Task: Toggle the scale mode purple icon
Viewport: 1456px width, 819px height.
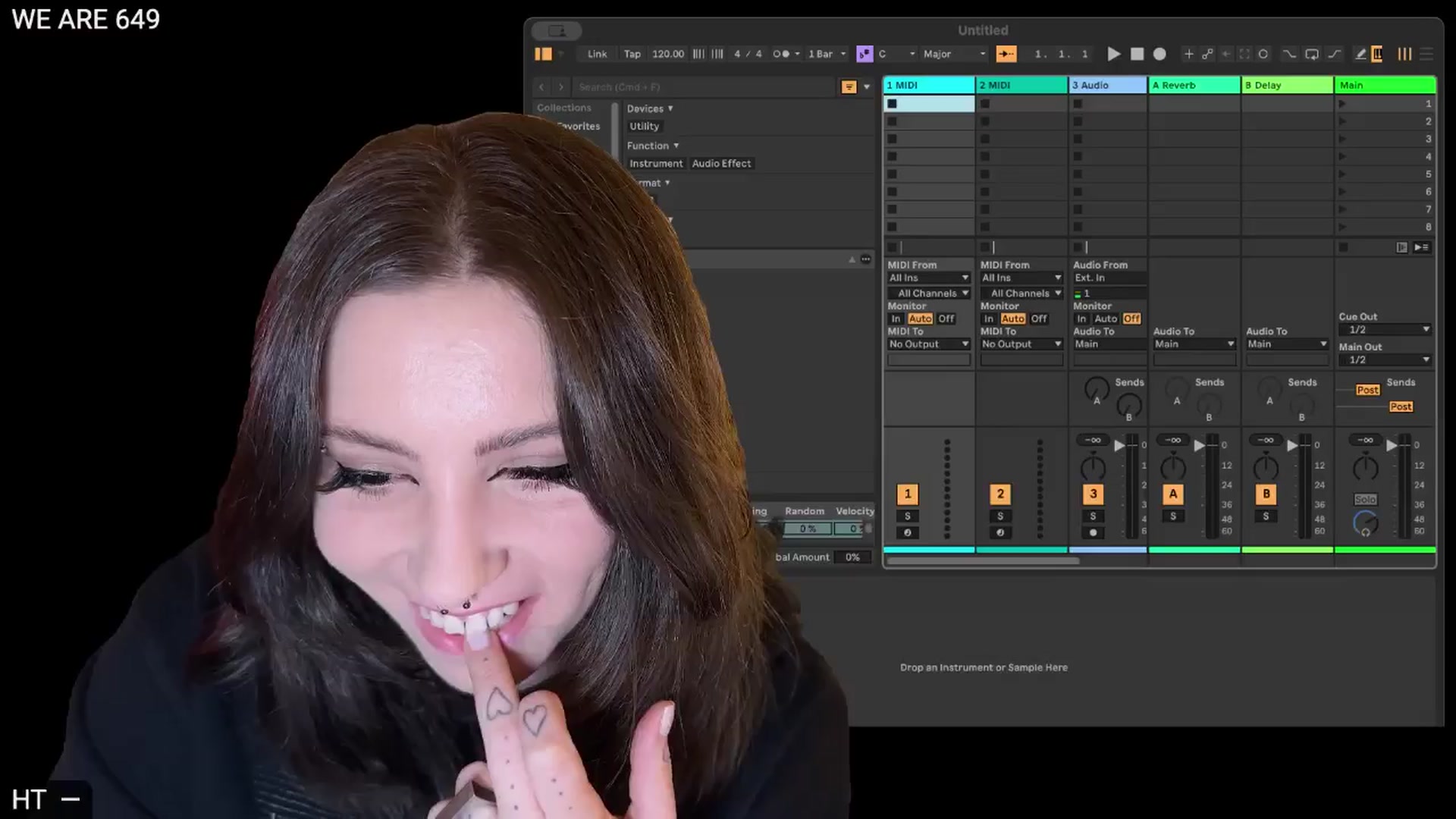Action: (x=864, y=54)
